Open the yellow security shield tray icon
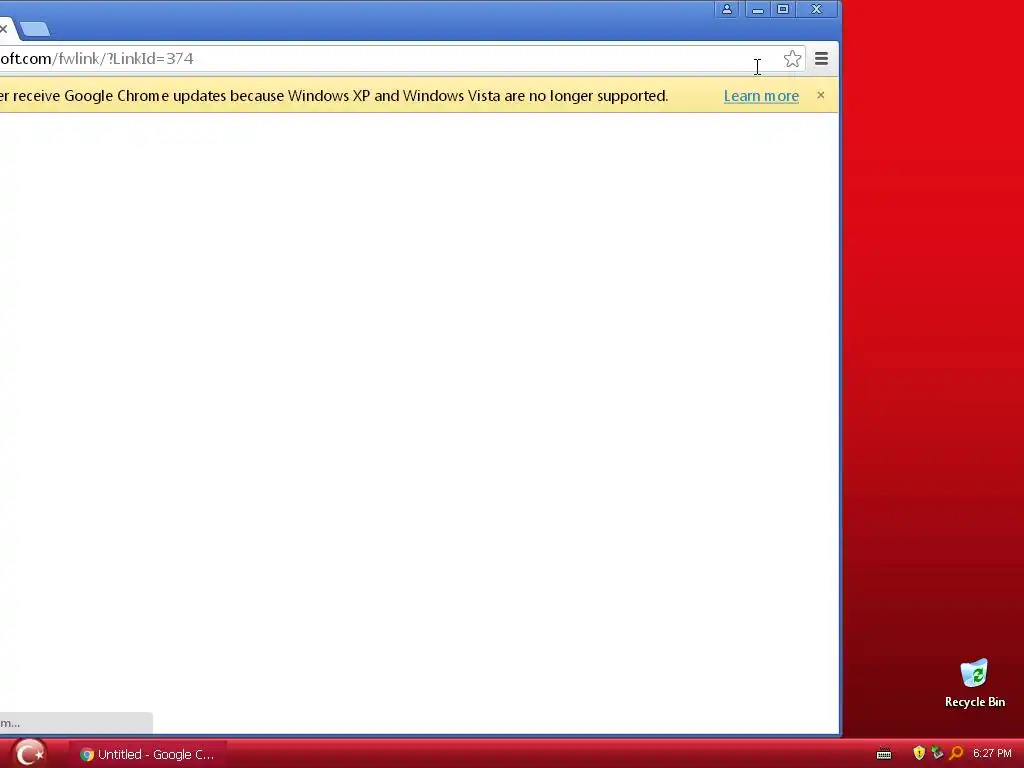The height and width of the screenshot is (768, 1024). coord(919,753)
